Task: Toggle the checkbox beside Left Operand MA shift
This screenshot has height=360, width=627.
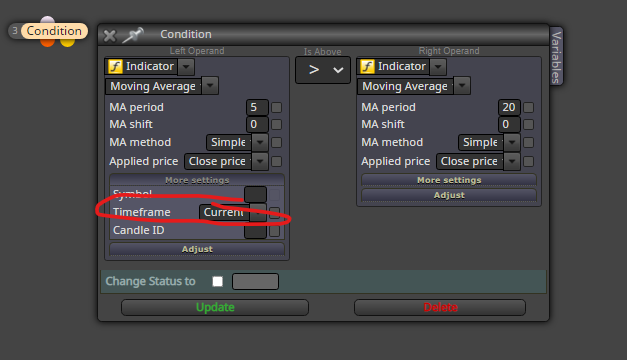Action: pos(276,124)
